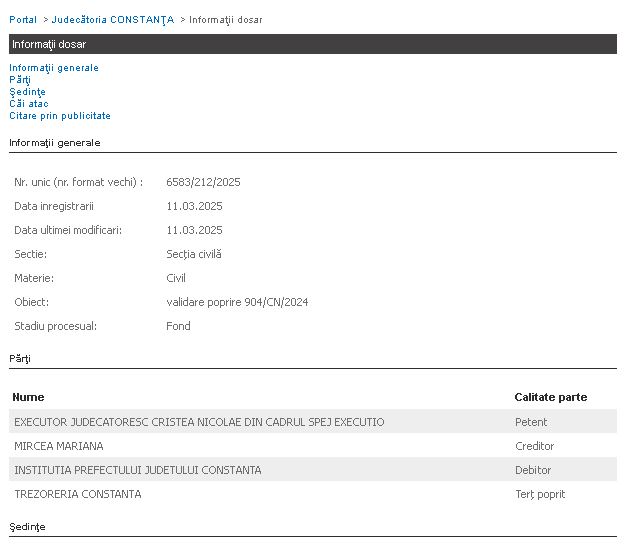Image resolution: width=629 pixels, height=550 pixels.
Task: Click the Debitor role cell
Action: (x=533, y=470)
